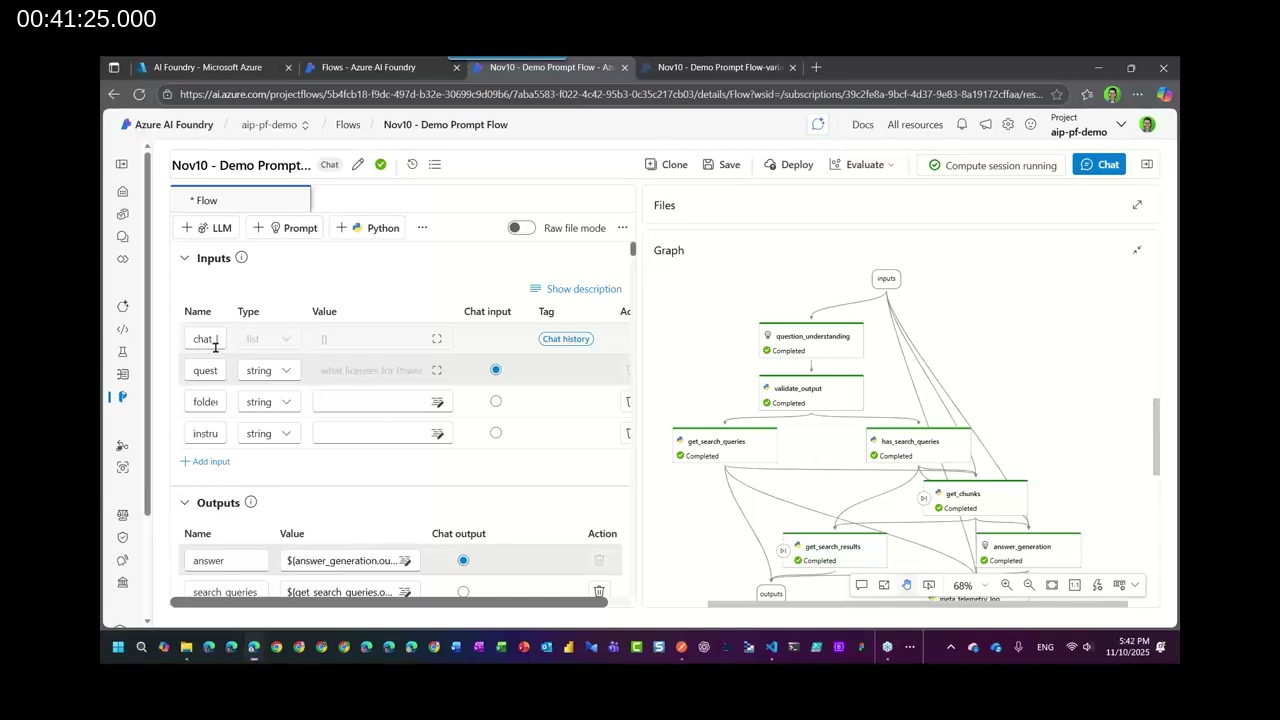
Task: Open the Evaluate dropdown
Action: 862,164
